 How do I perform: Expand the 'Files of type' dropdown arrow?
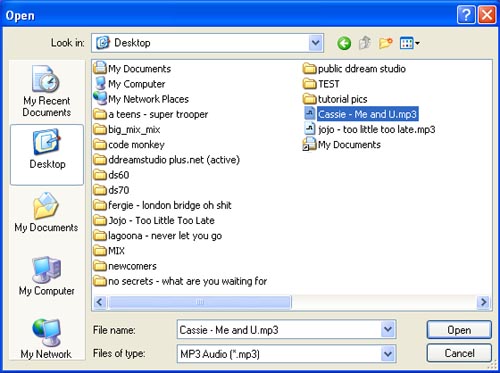point(388,354)
